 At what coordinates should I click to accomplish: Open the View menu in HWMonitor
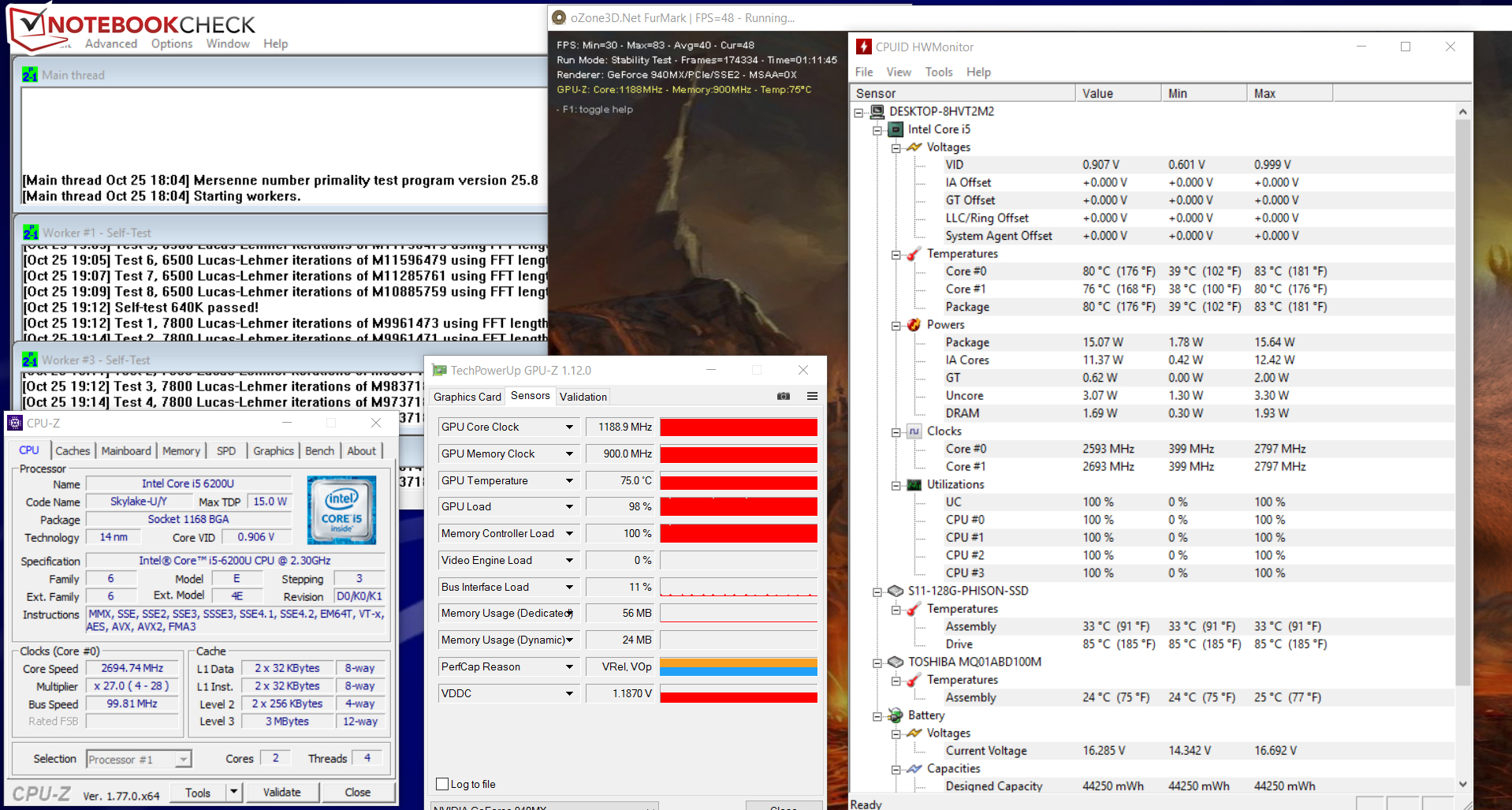(899, 72)
